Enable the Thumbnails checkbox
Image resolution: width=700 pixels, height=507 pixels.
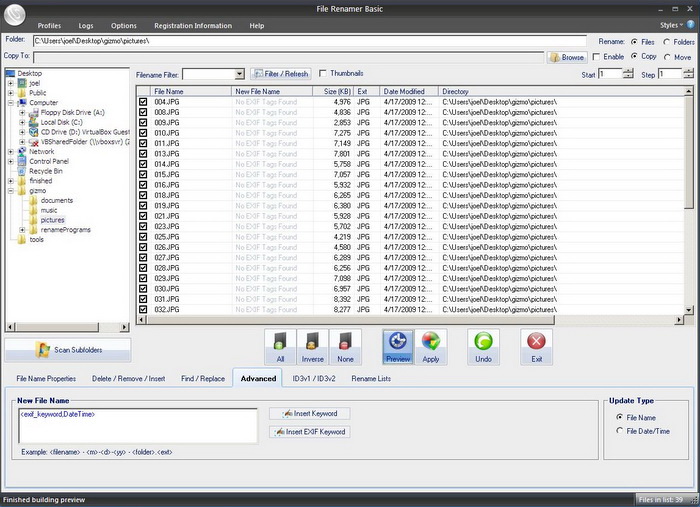click(323, 74)
